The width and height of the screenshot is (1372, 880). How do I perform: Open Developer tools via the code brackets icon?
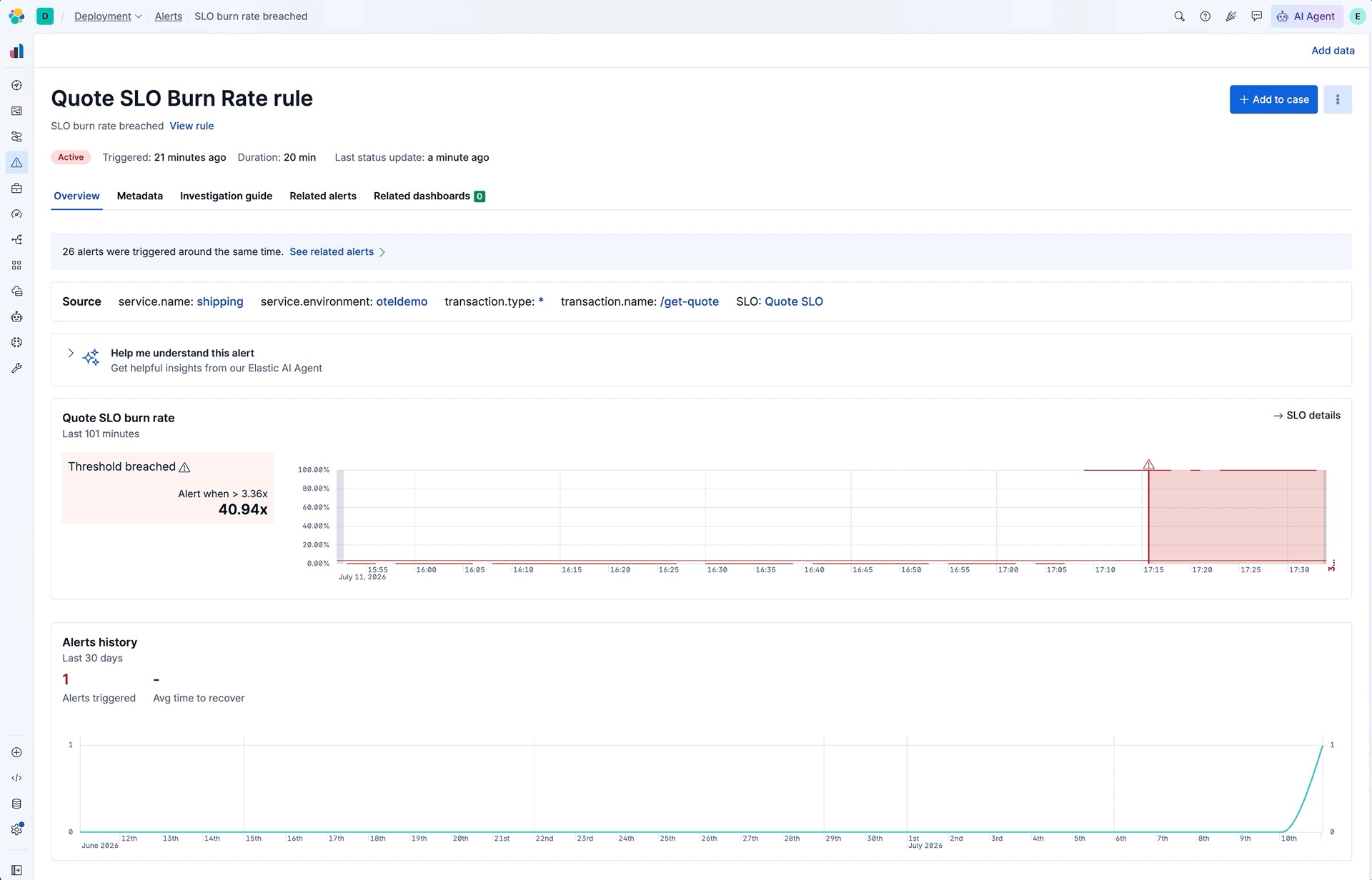click(x=16, y=778)
